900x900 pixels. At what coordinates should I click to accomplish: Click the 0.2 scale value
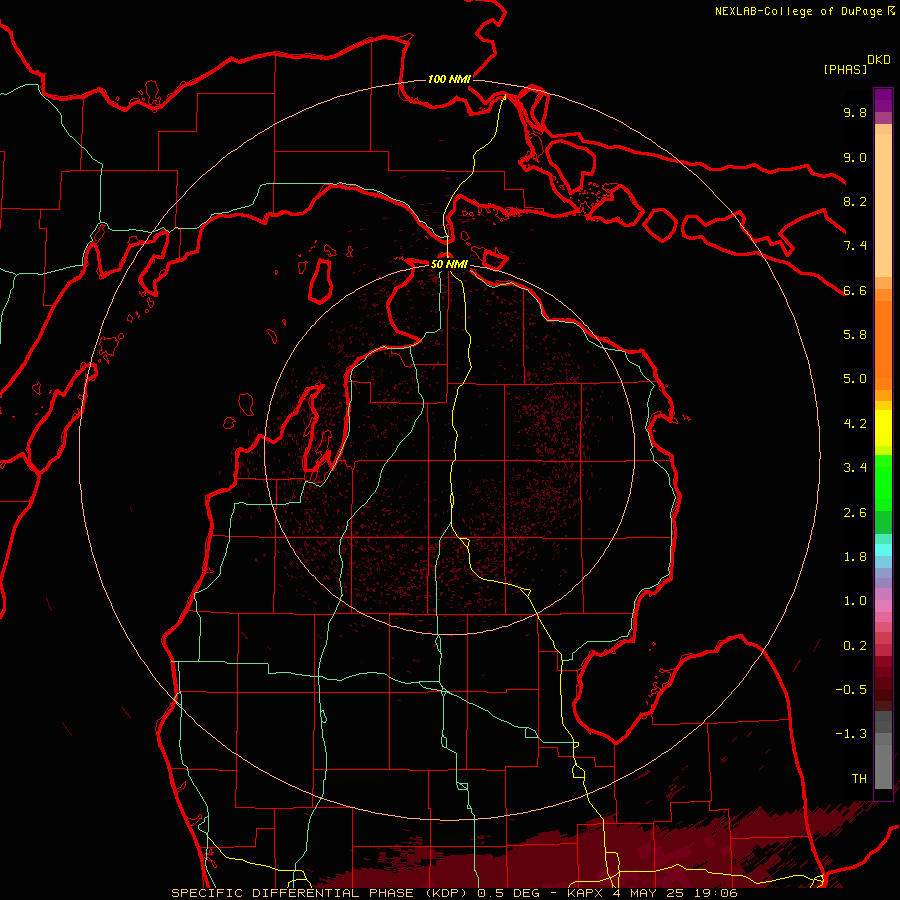(x=855, y=646)
